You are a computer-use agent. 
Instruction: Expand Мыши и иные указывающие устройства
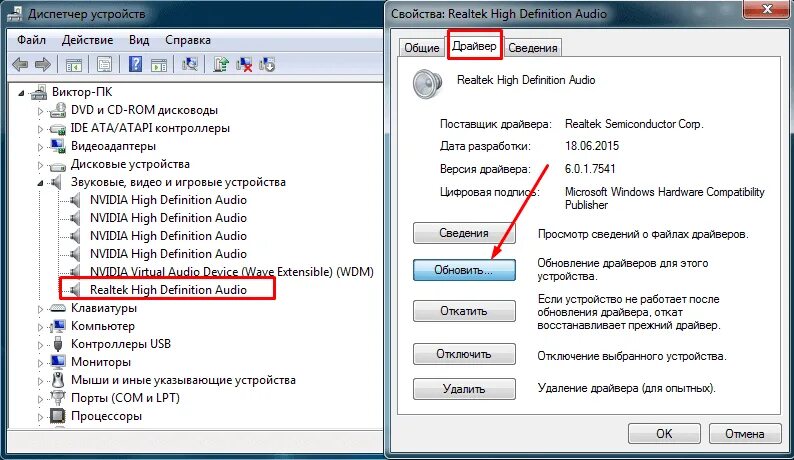[x=41, y=381]
